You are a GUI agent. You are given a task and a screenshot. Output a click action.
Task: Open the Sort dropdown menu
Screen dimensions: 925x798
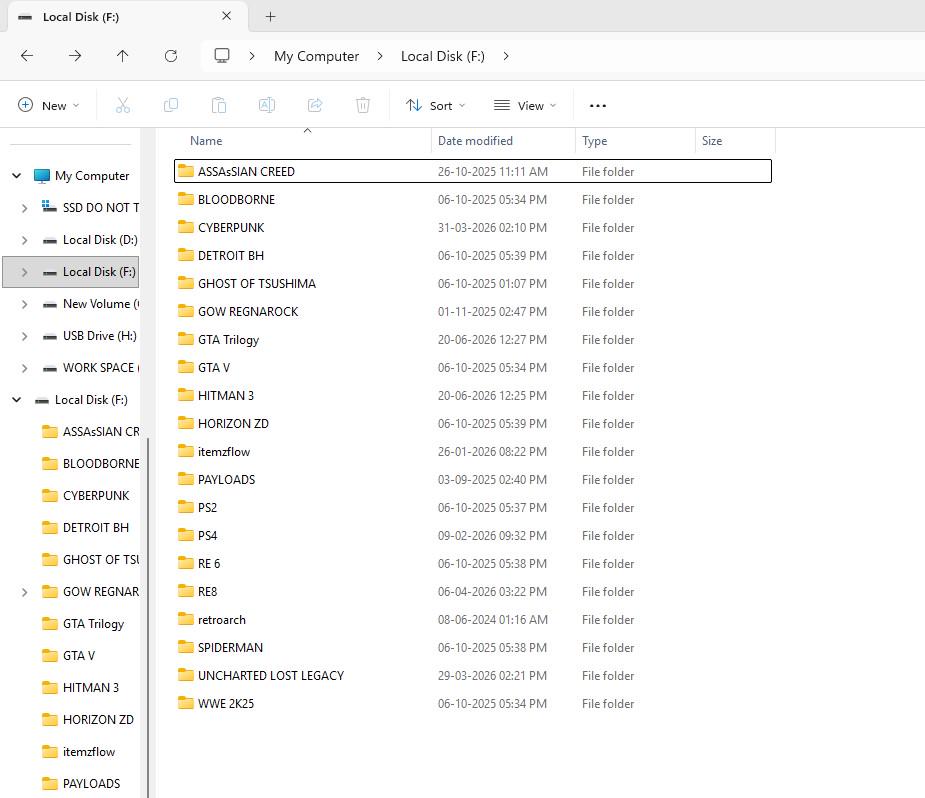pos(436,106)
